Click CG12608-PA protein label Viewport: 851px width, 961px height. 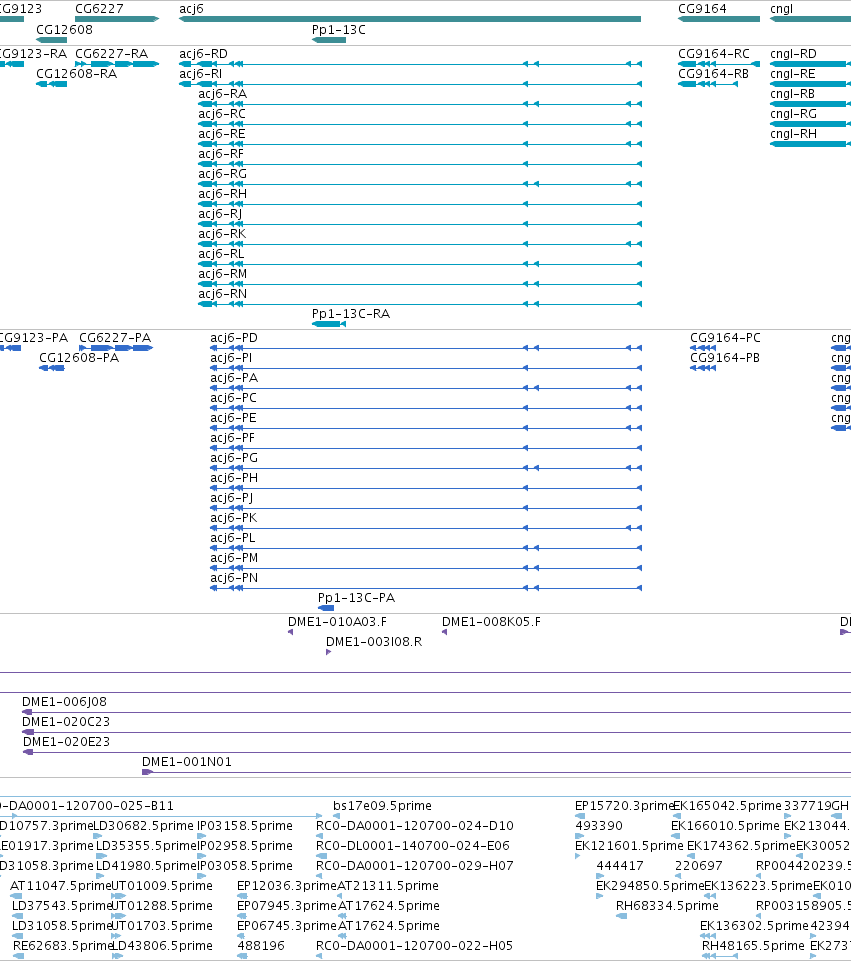coord(79,358)
